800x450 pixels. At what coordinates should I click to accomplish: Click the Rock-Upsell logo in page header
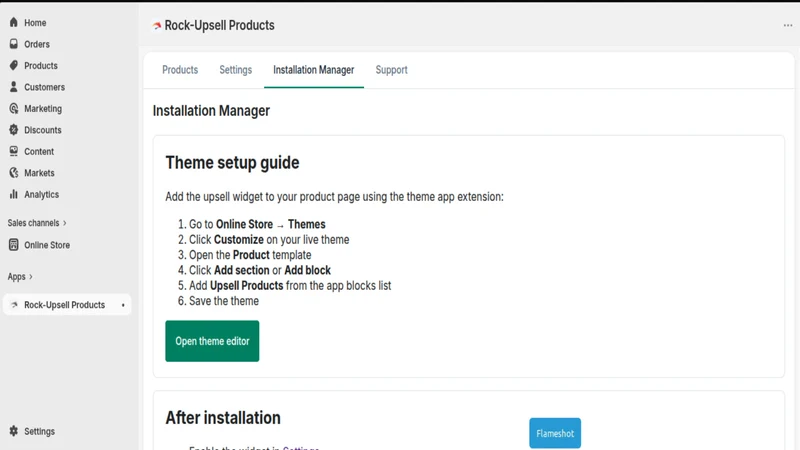(x=157, y=26)
